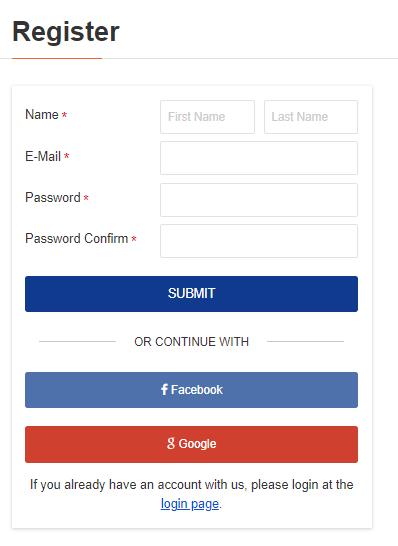
Task: Click the Name field label
Action: pos(42,115)
